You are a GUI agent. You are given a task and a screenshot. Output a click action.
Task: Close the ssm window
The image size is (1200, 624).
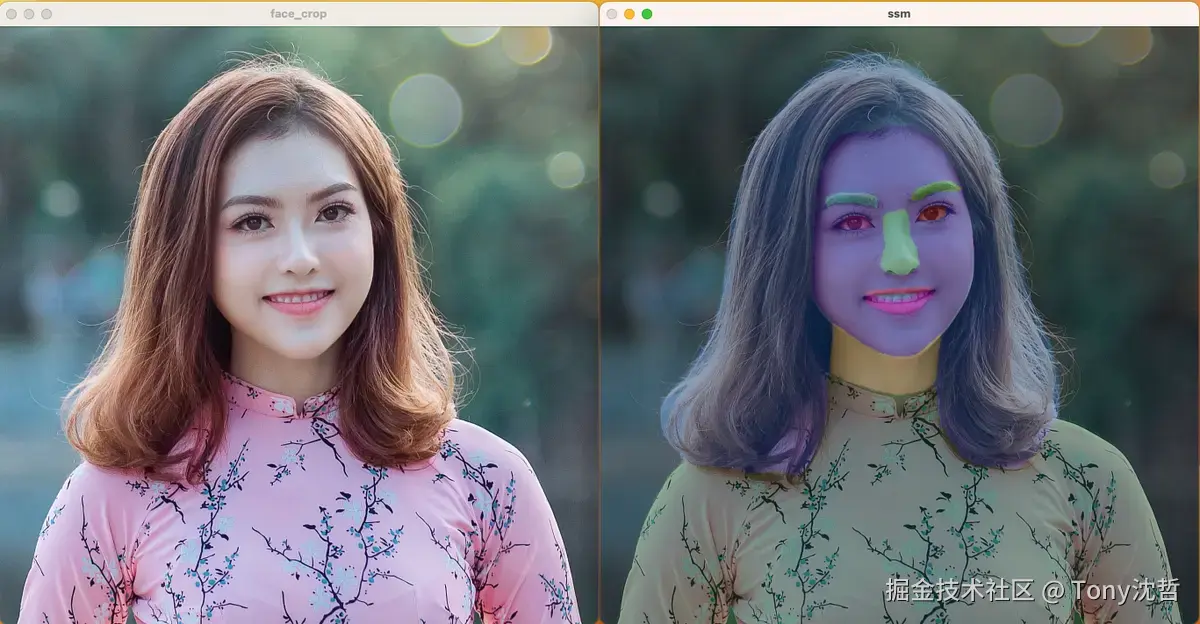click(613, 14)
